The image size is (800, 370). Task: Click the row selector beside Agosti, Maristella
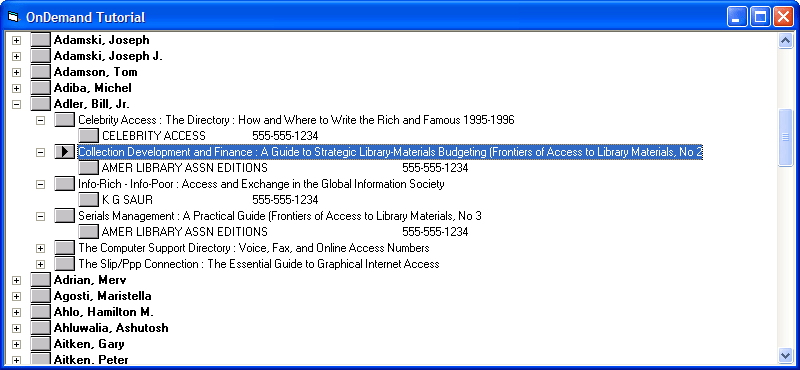coord(40,296)
